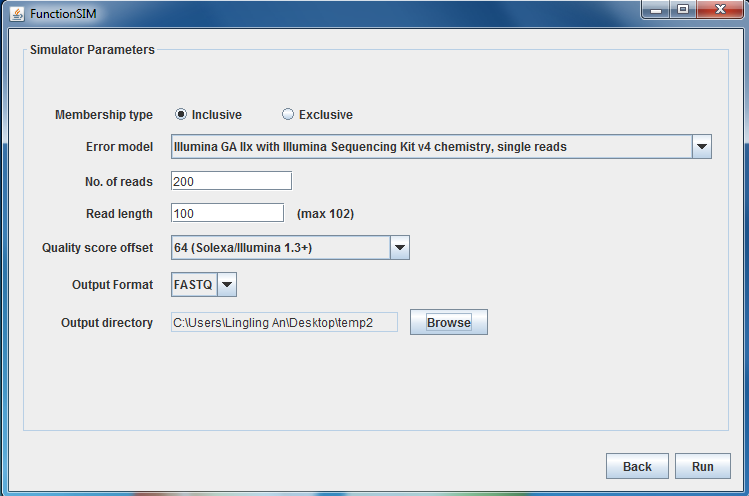Viewport: 749px width, 496px height.
Task: Click the Java icon in title bar
Action: click(17, 14)
